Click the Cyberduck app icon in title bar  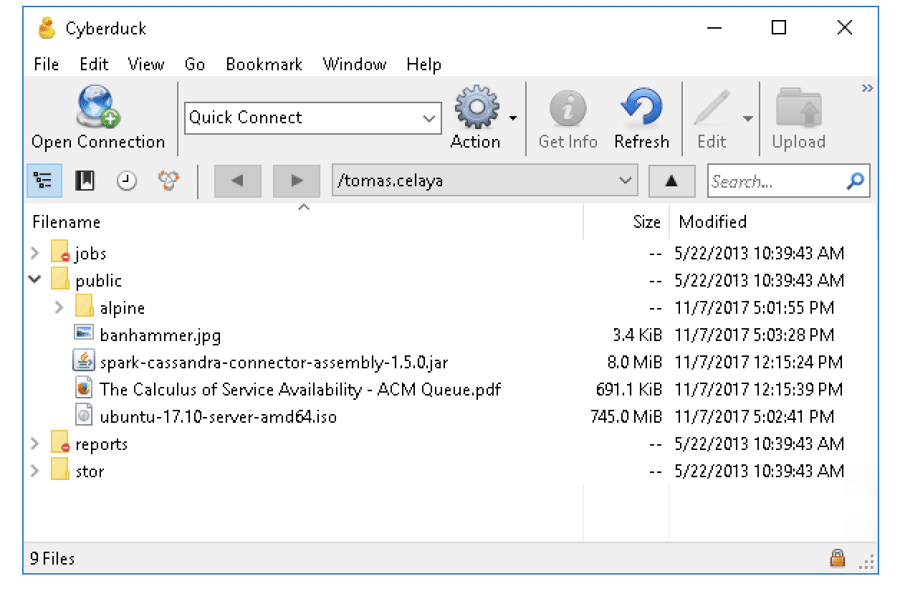point(46,28)
